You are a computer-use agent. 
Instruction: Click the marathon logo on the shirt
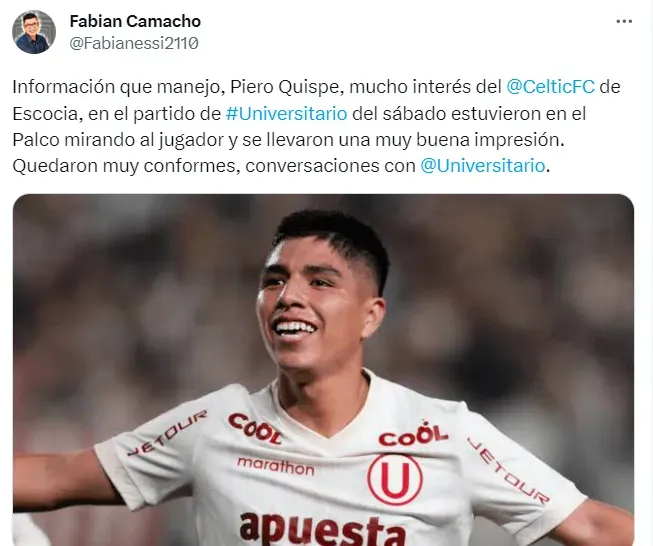click(276, 466)
